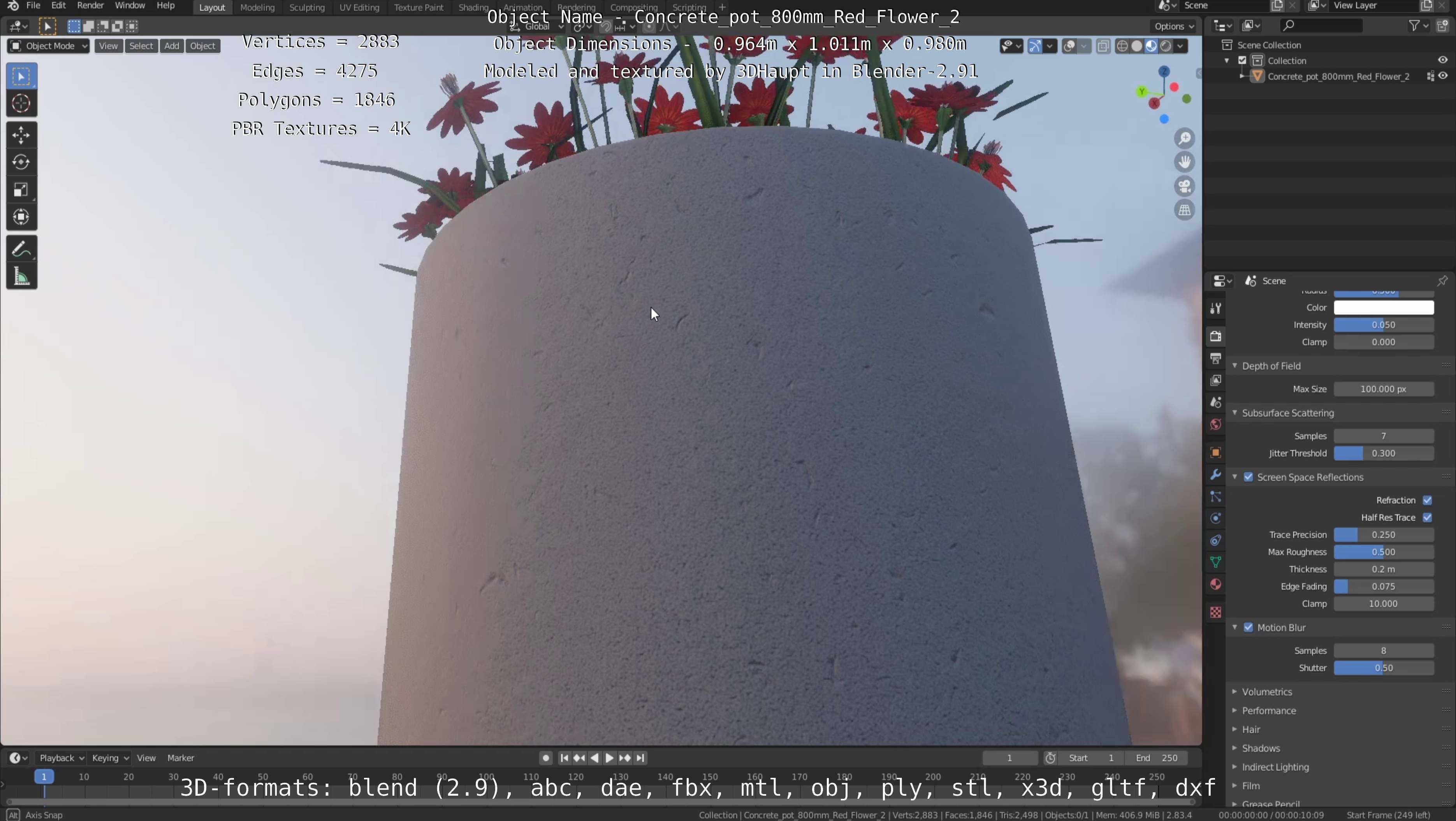Screen dimensions: 1456x821
Task: Switch to the Texture Paint workspace tab
Action: pyautogui.click(x=418, y=7)
